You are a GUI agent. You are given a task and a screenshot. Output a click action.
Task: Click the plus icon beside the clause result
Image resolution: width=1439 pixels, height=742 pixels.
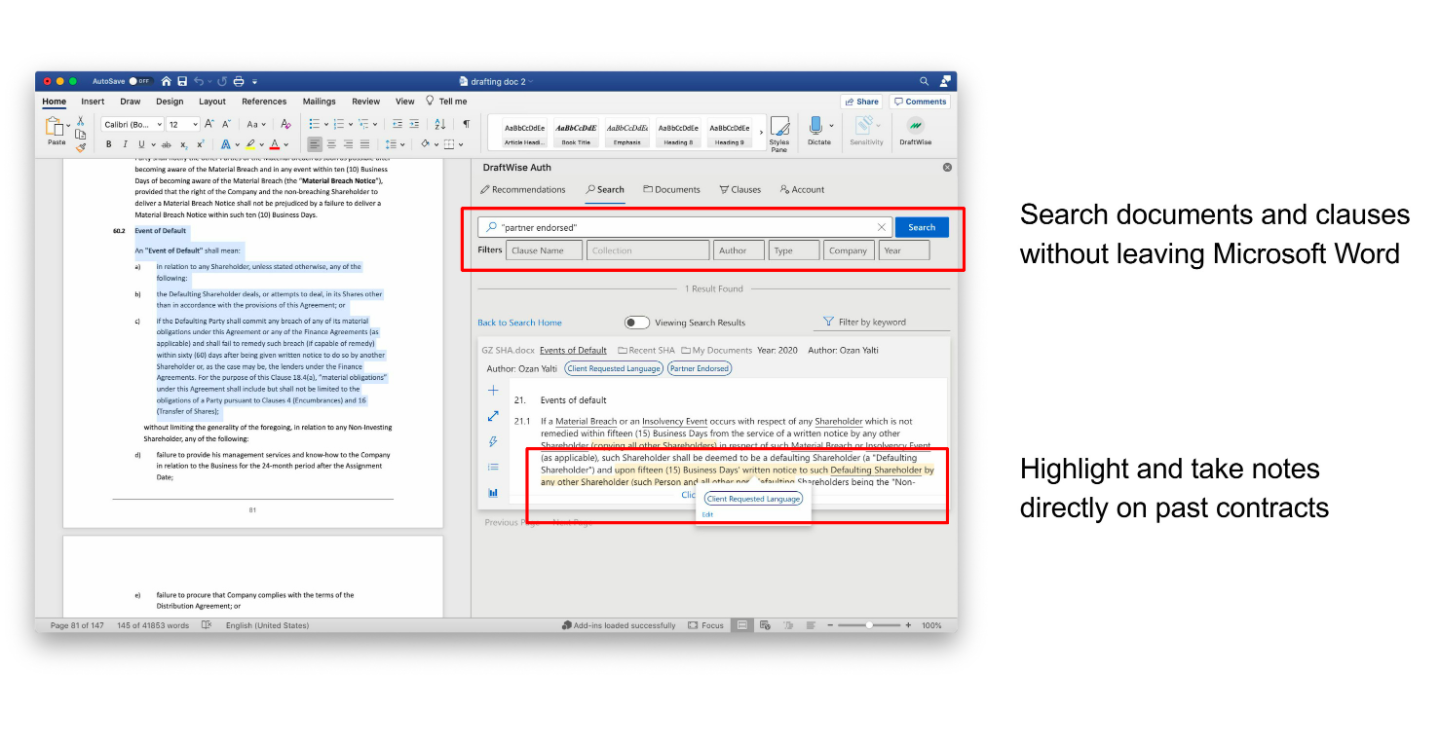click(x=493, y=390)
